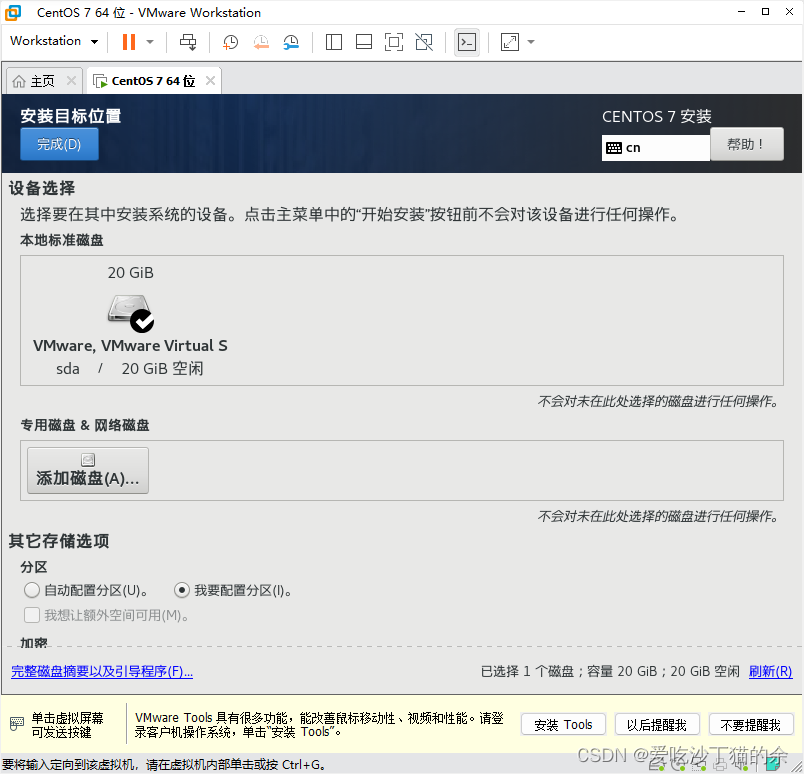
Task: Click the house icon on the 主页 tab
Action: point(18,81)
